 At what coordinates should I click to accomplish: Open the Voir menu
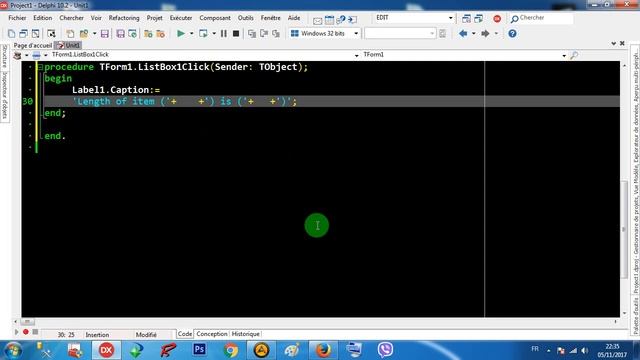tap(96, 18)
